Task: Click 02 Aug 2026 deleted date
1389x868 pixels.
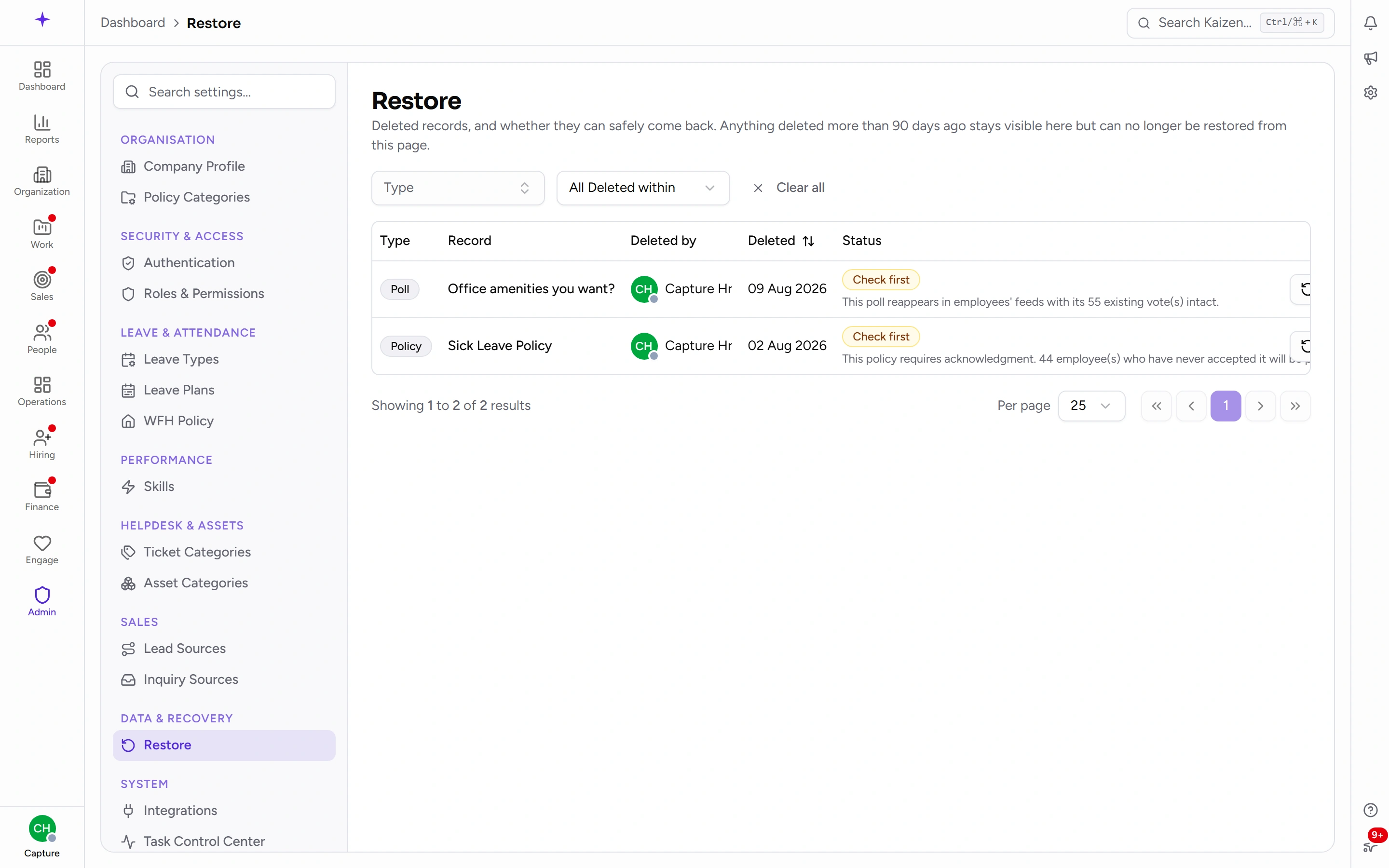Action: pos(787,346)
